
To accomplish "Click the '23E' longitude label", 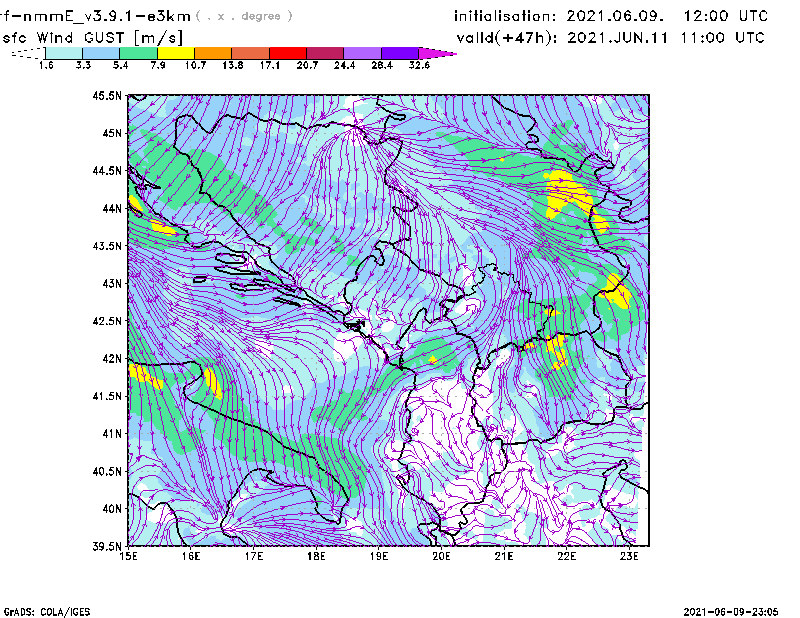I will [629, 556].
